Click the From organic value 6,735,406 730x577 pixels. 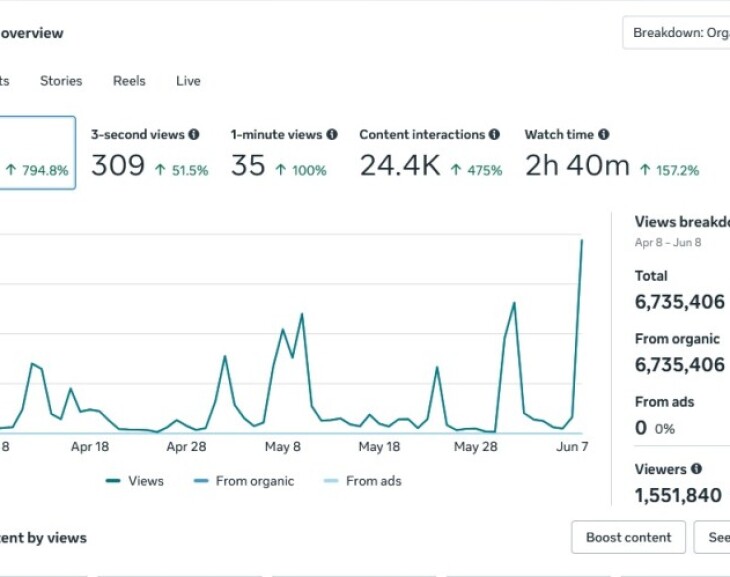tap(680, 365)
